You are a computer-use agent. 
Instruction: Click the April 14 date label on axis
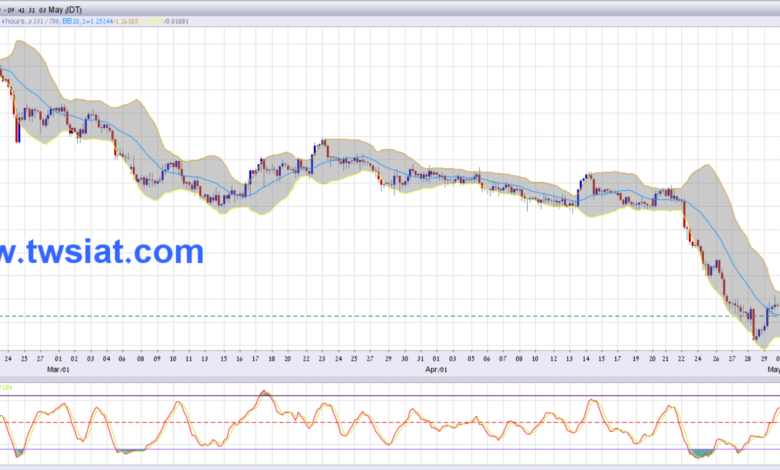pyautogui.click(x=586, y=359)
